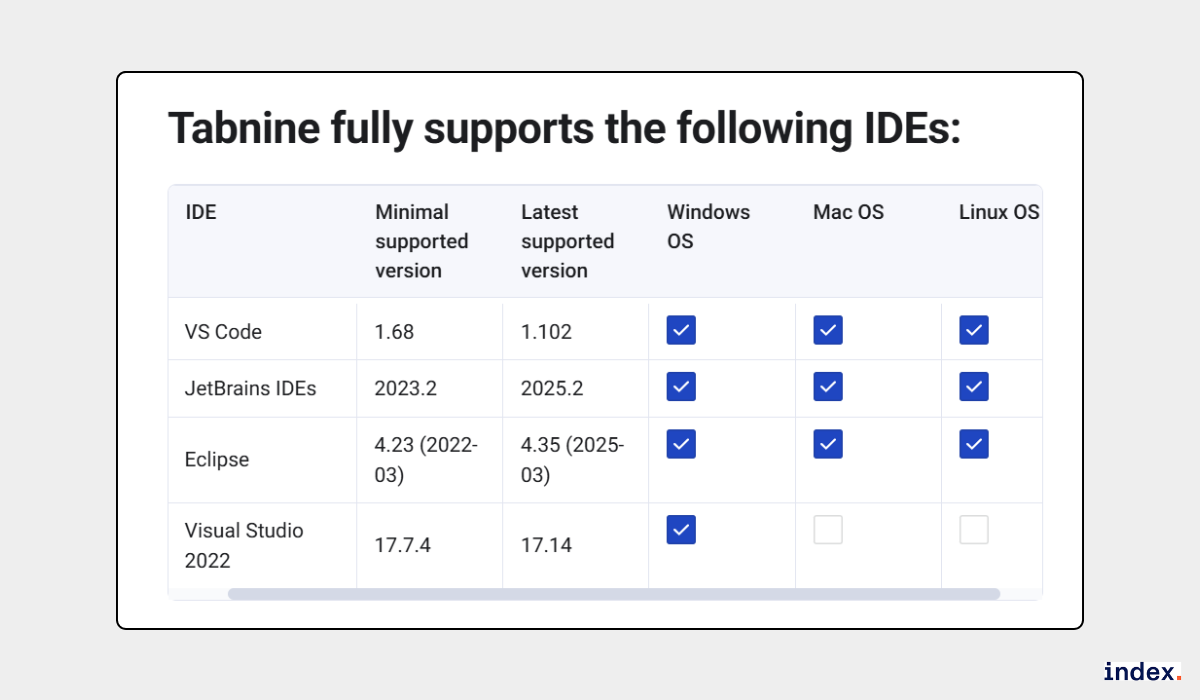The image size is (1200, 700).
Task: Uncheck JetBrains IDEs Windows OS checkbox
Action: (x=681, y=386)
